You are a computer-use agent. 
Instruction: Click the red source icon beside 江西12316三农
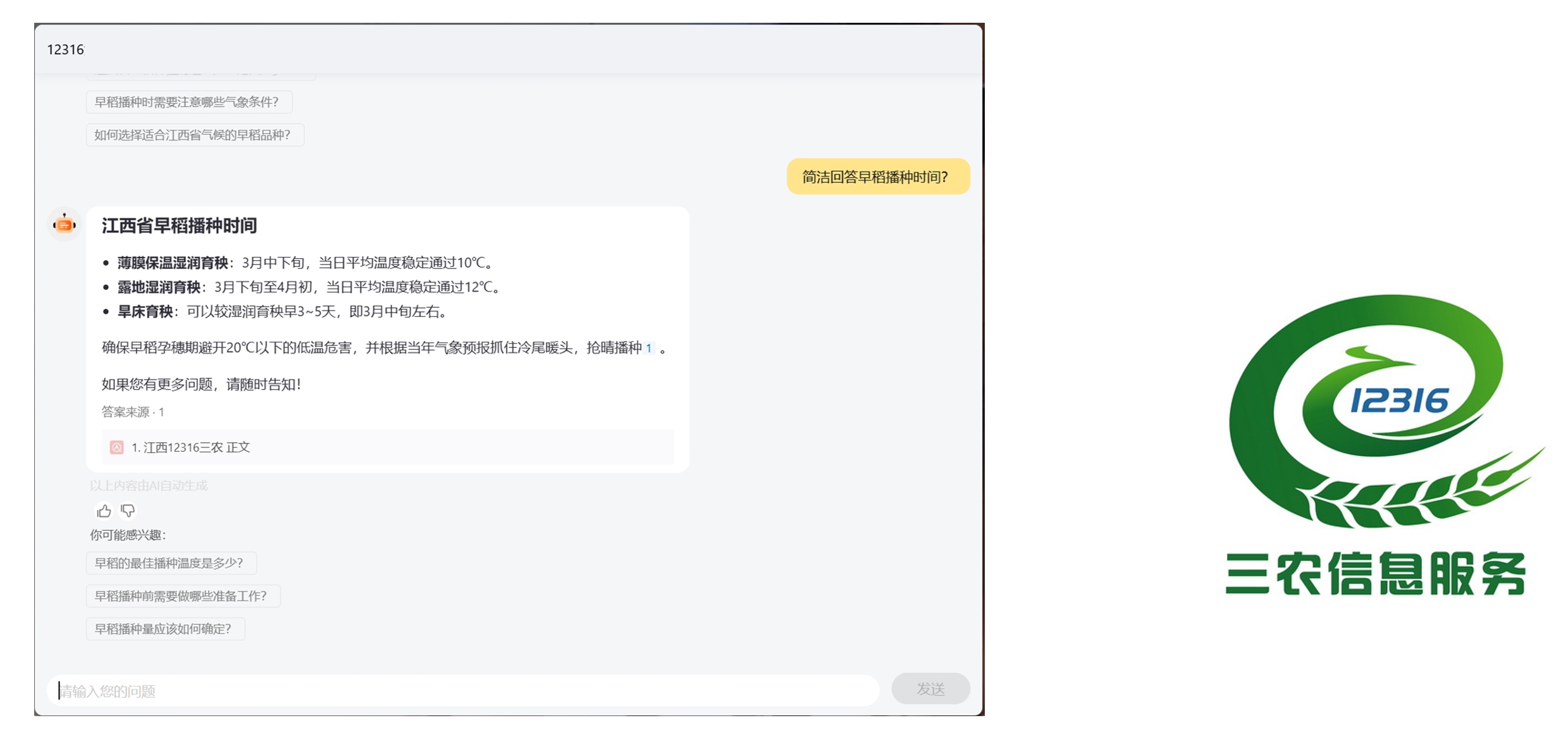pyautogui.click(x=116, y=447)
